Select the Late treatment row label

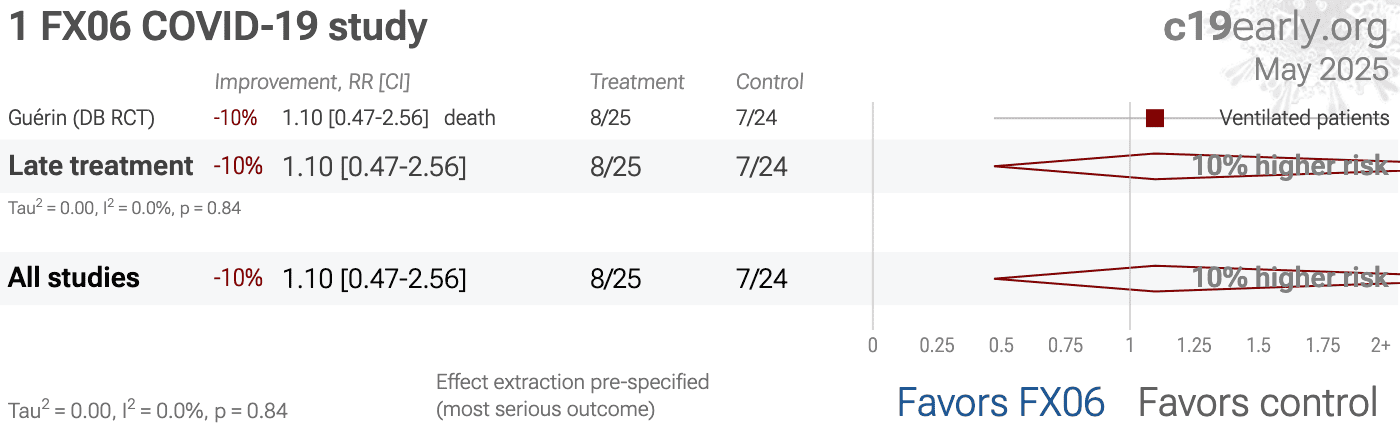point(100,166)
